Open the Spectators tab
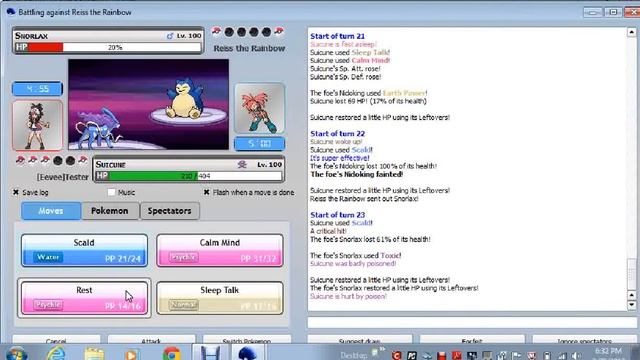This screenshot has height=360, width=640. [169, 211]
